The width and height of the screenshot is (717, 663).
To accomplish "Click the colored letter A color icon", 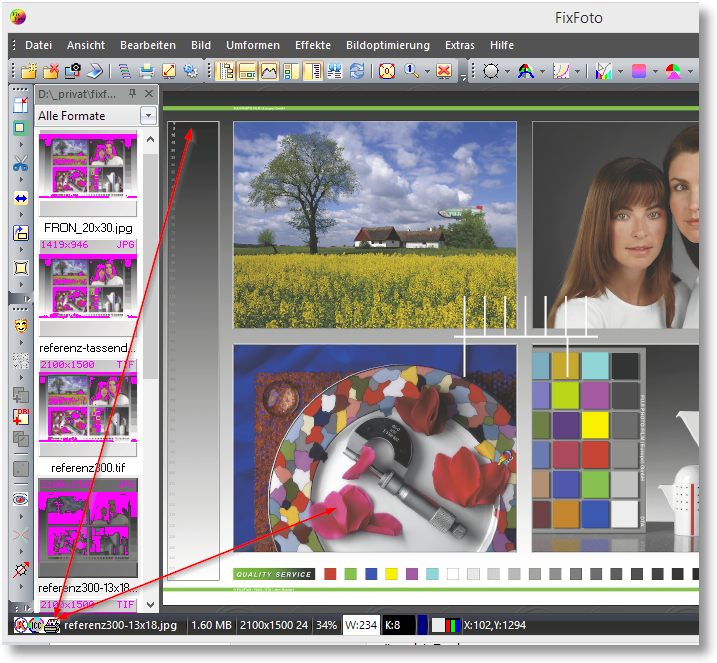I will coord(526,71).
